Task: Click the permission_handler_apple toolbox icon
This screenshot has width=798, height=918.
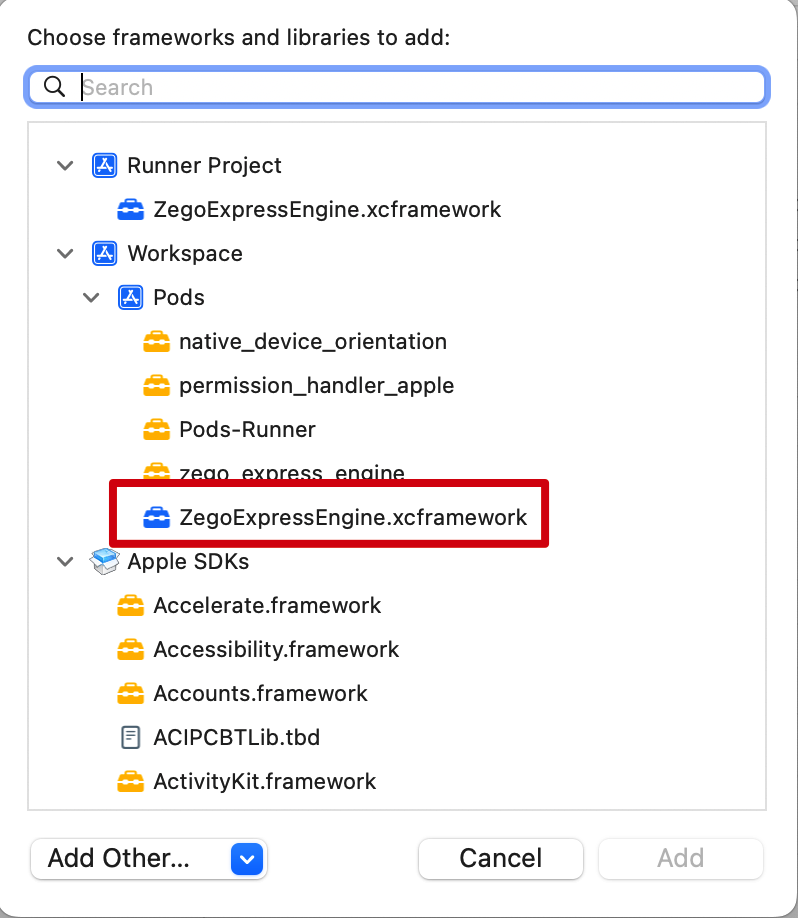Action: pos(156,386)
